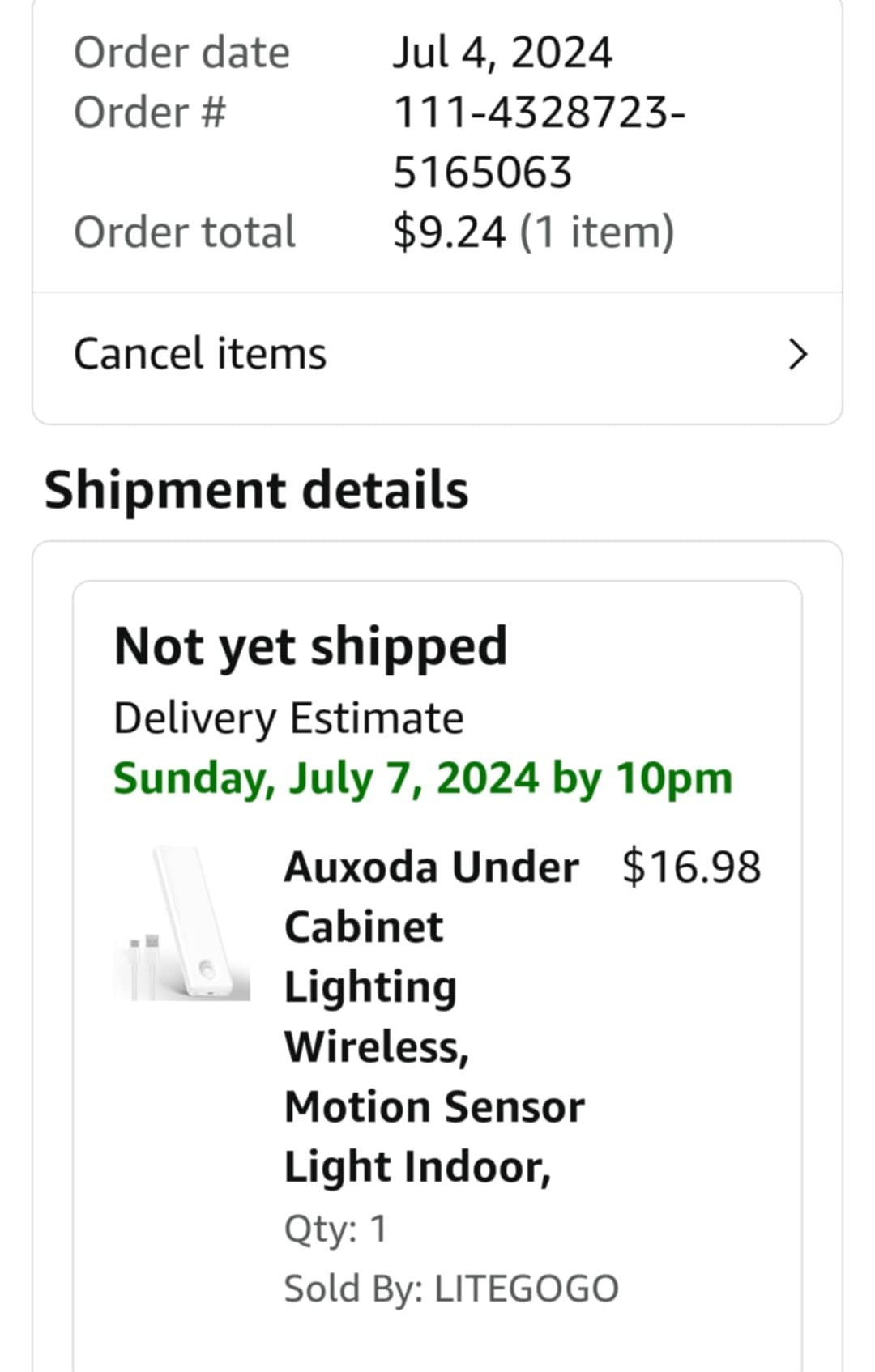The image size is (875, 1372).
Task: Tap the $16.98 item price
Action: (691, 867)
